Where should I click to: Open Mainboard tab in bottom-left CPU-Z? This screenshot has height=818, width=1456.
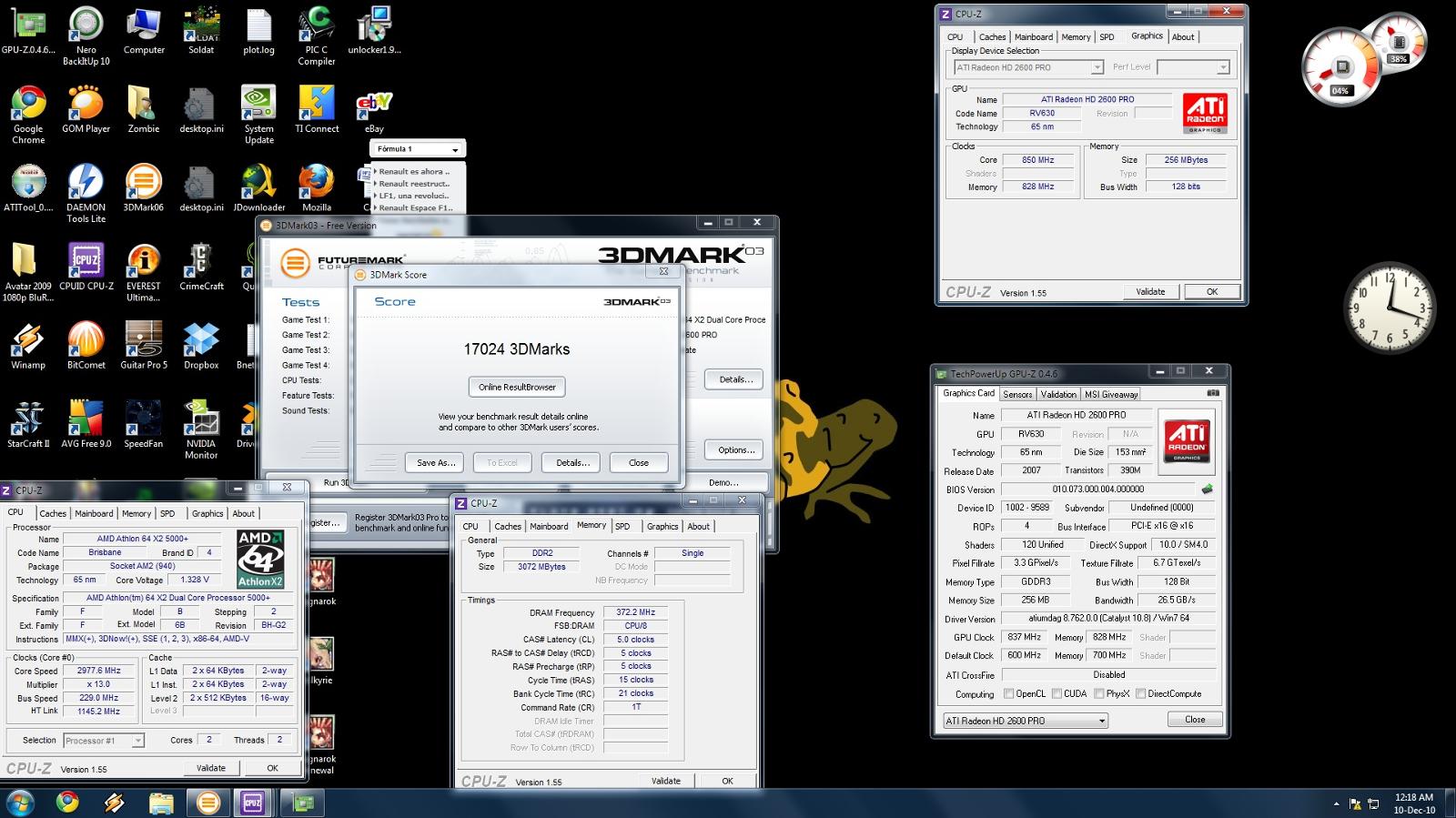pos(95,513)
